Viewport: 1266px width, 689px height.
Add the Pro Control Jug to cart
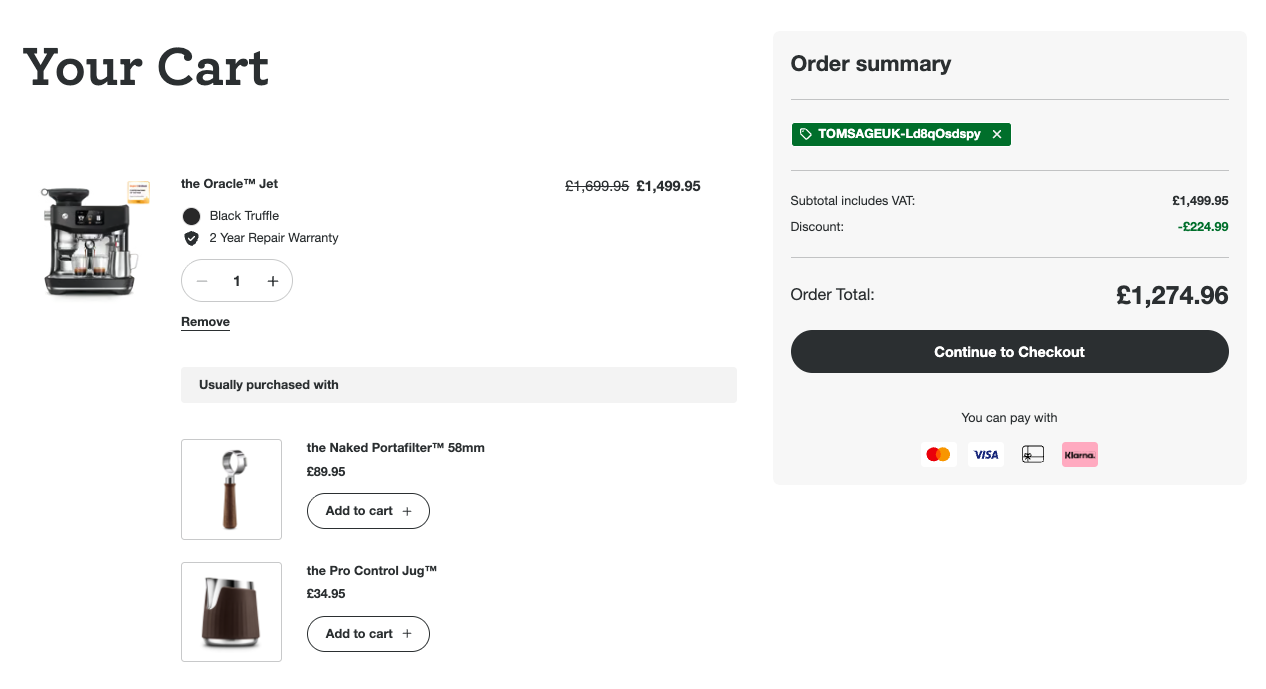(368, 634)
